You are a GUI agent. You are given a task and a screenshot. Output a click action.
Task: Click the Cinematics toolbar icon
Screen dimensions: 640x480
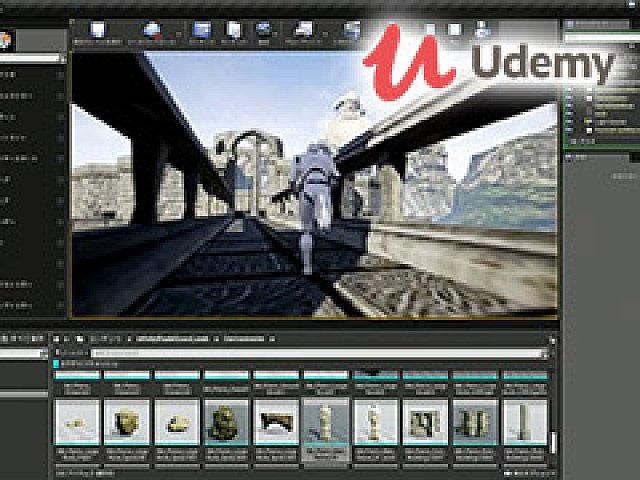pyautogui.click(x=352, y=30)
